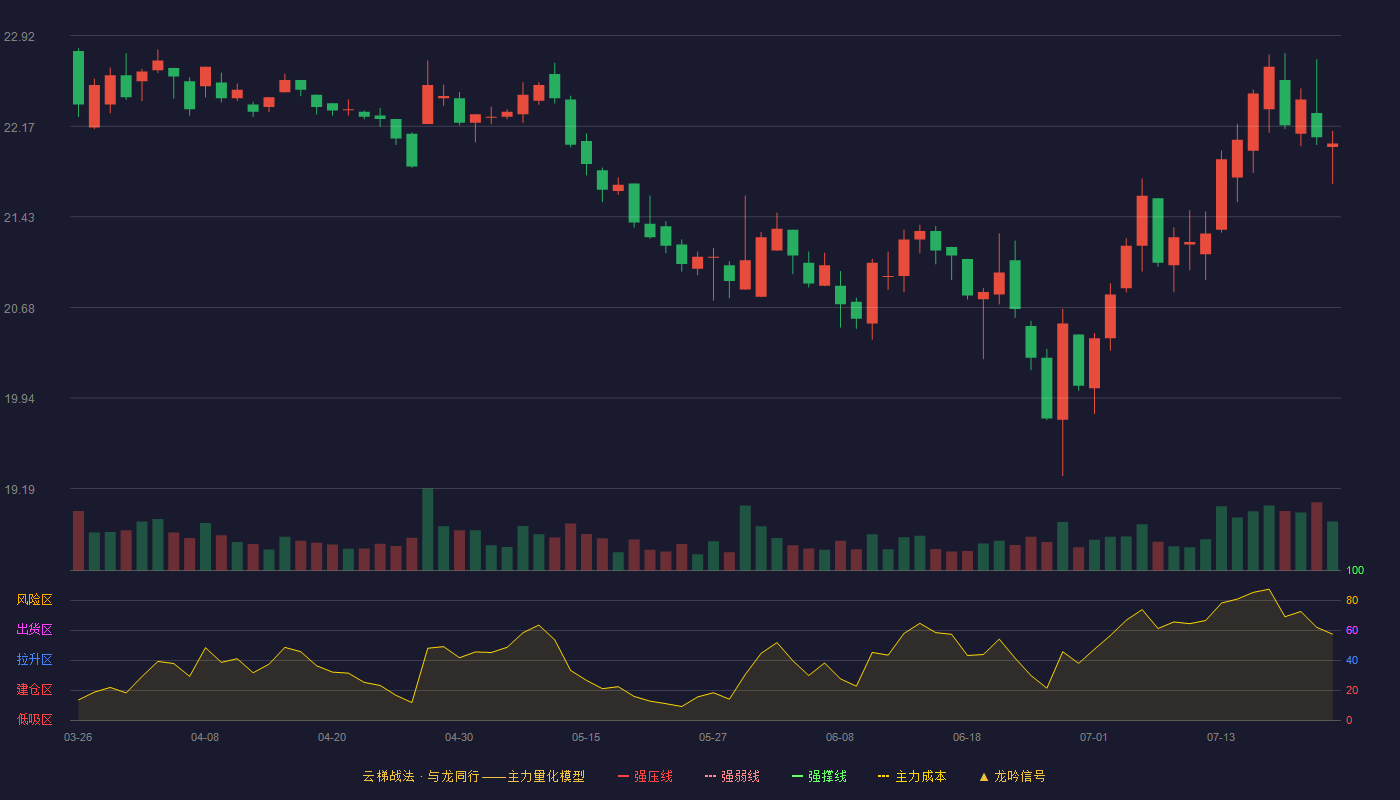Toggle the 强撑线 legend entry

pos(819,776)
